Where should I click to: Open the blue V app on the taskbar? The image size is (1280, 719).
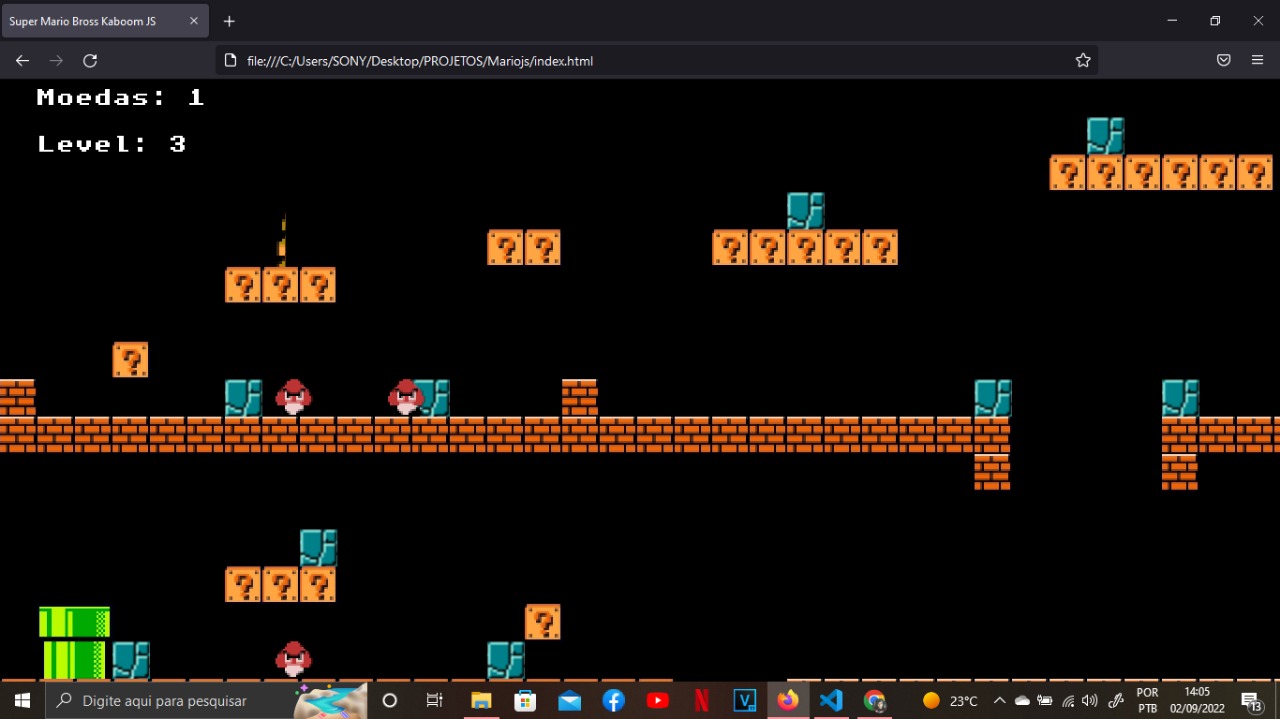point(745,701)
